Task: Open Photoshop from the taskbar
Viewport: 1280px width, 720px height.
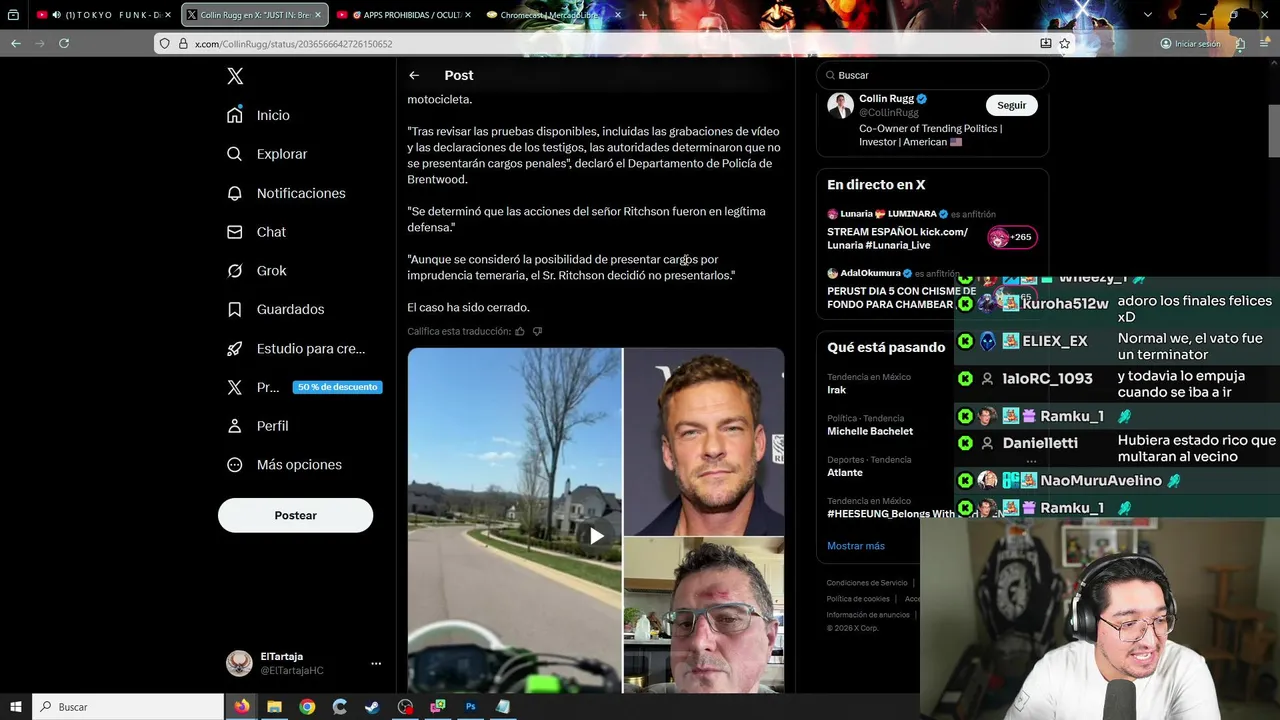Action: point(470,707)
